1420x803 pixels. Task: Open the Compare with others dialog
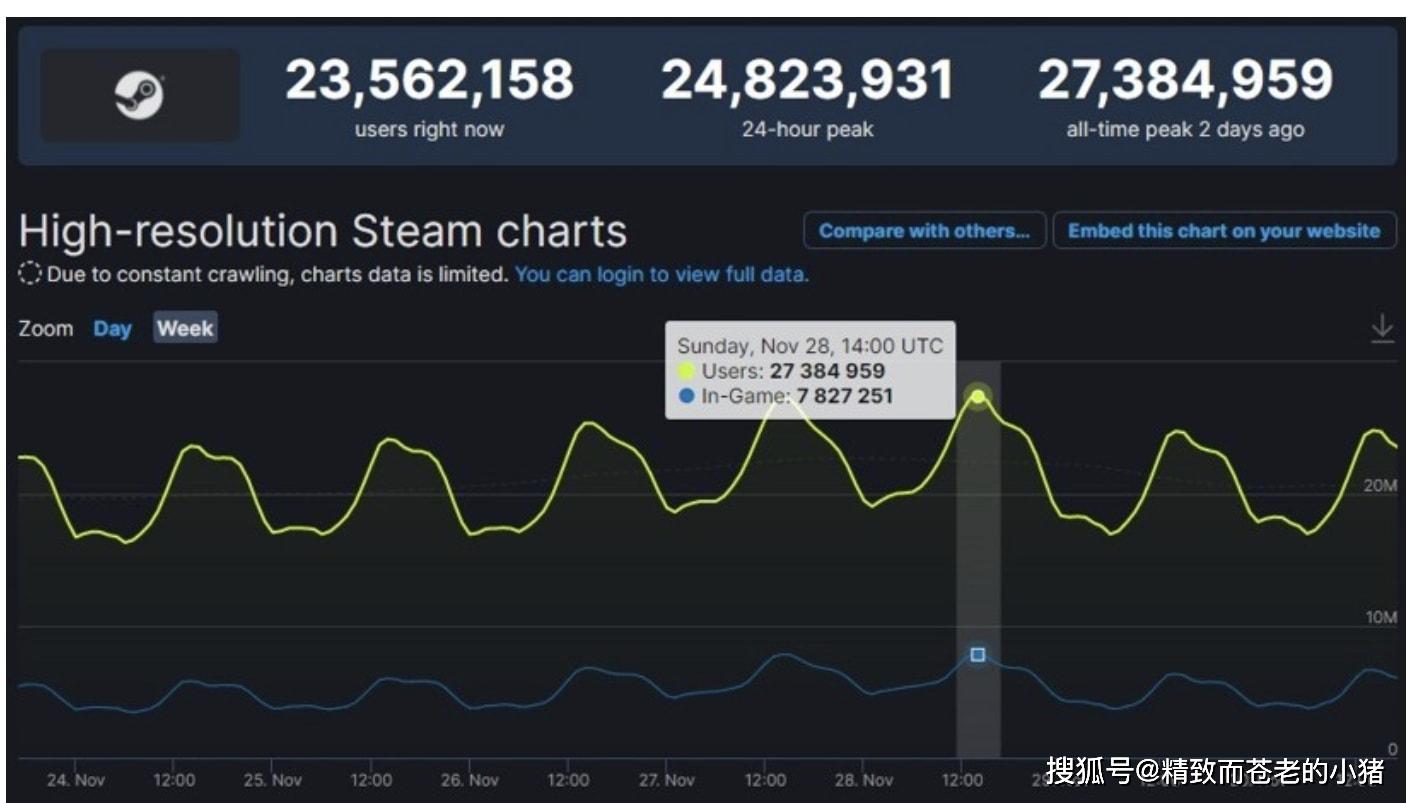pos(924,231)
